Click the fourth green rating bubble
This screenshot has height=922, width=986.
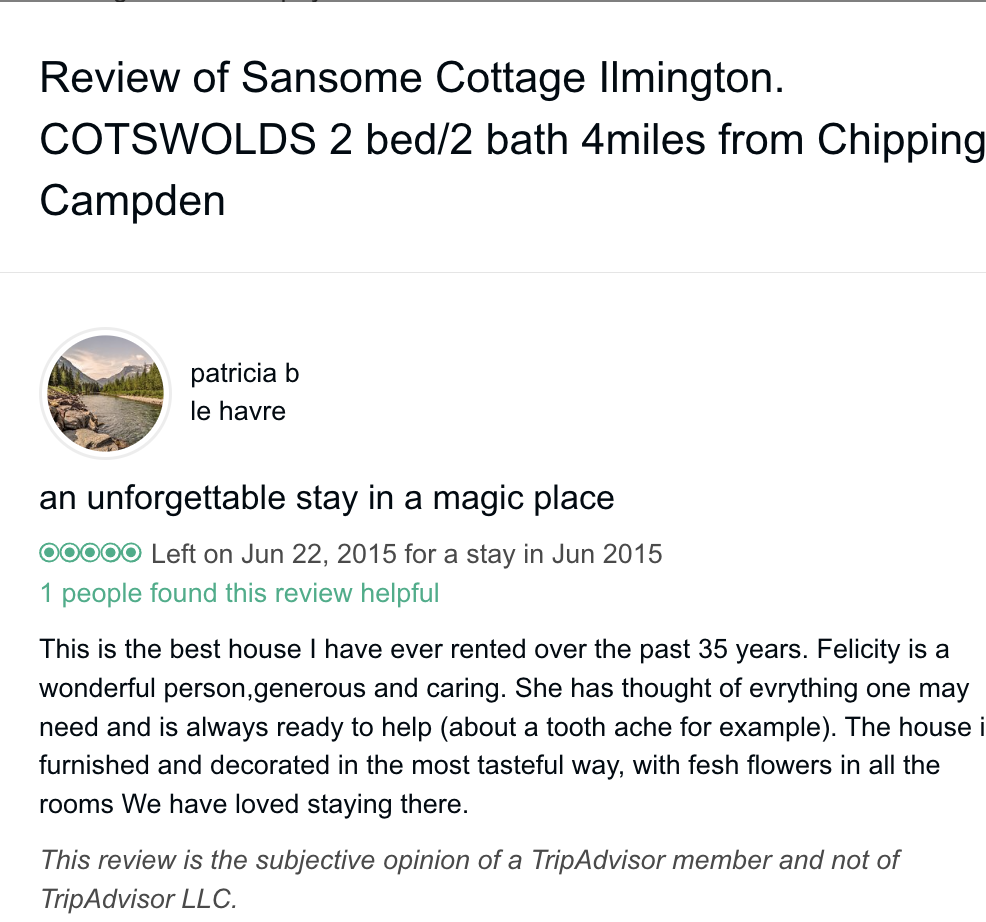[112, 553]
